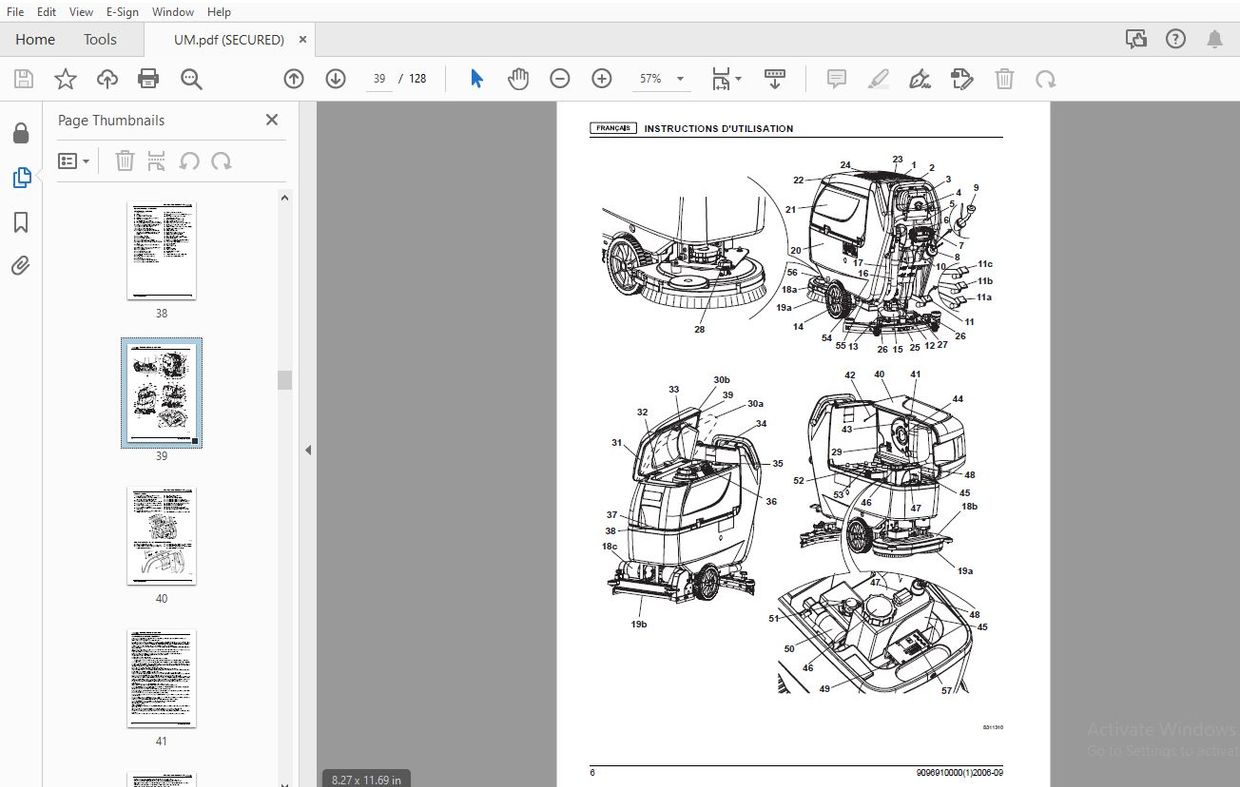The image size is (1240, 787).
Task: Go to next page arrow
Action: point(335,79)
